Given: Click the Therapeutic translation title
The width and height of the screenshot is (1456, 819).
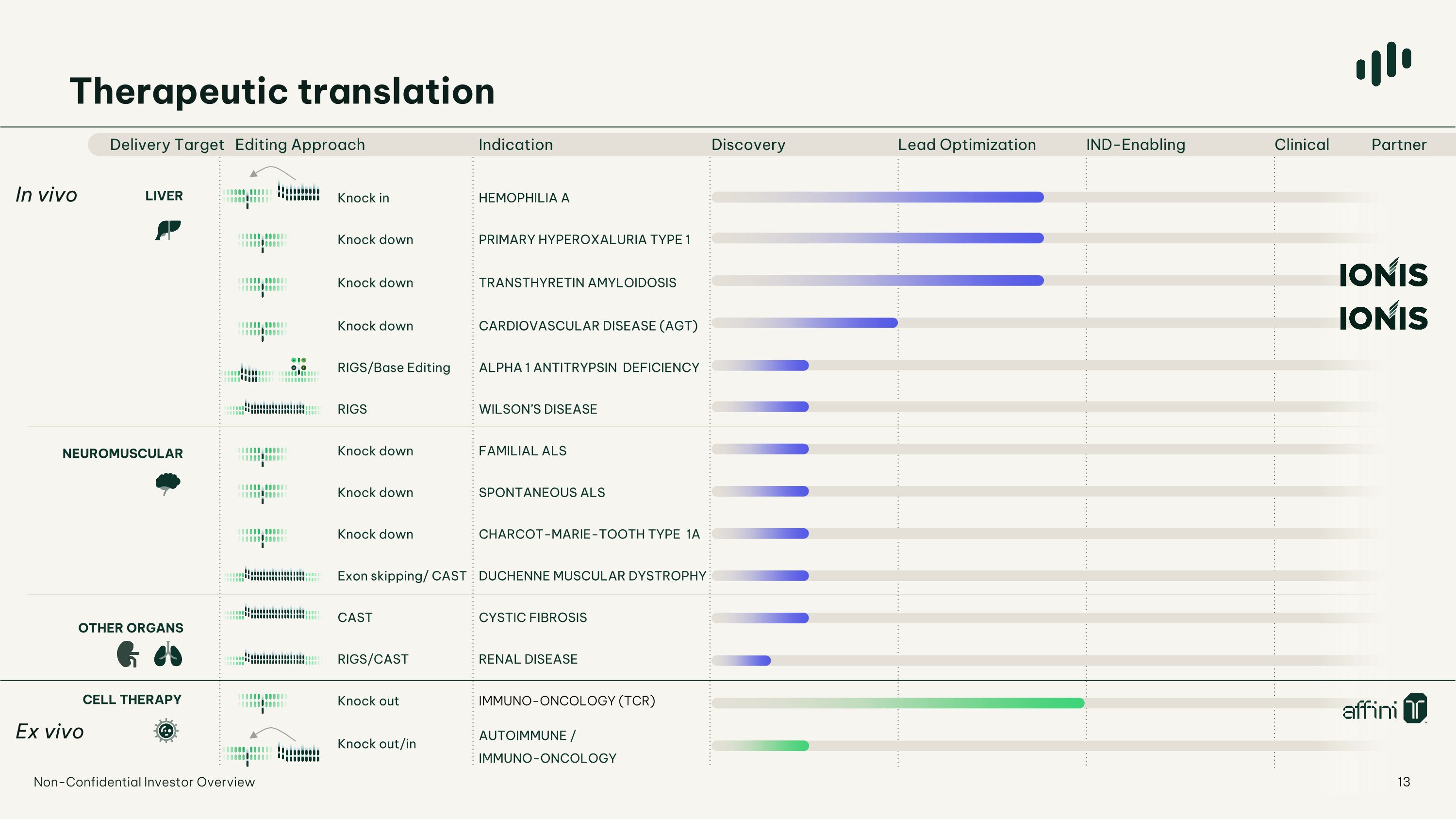Looking at the screenshot, I should (x=282, y=92).
